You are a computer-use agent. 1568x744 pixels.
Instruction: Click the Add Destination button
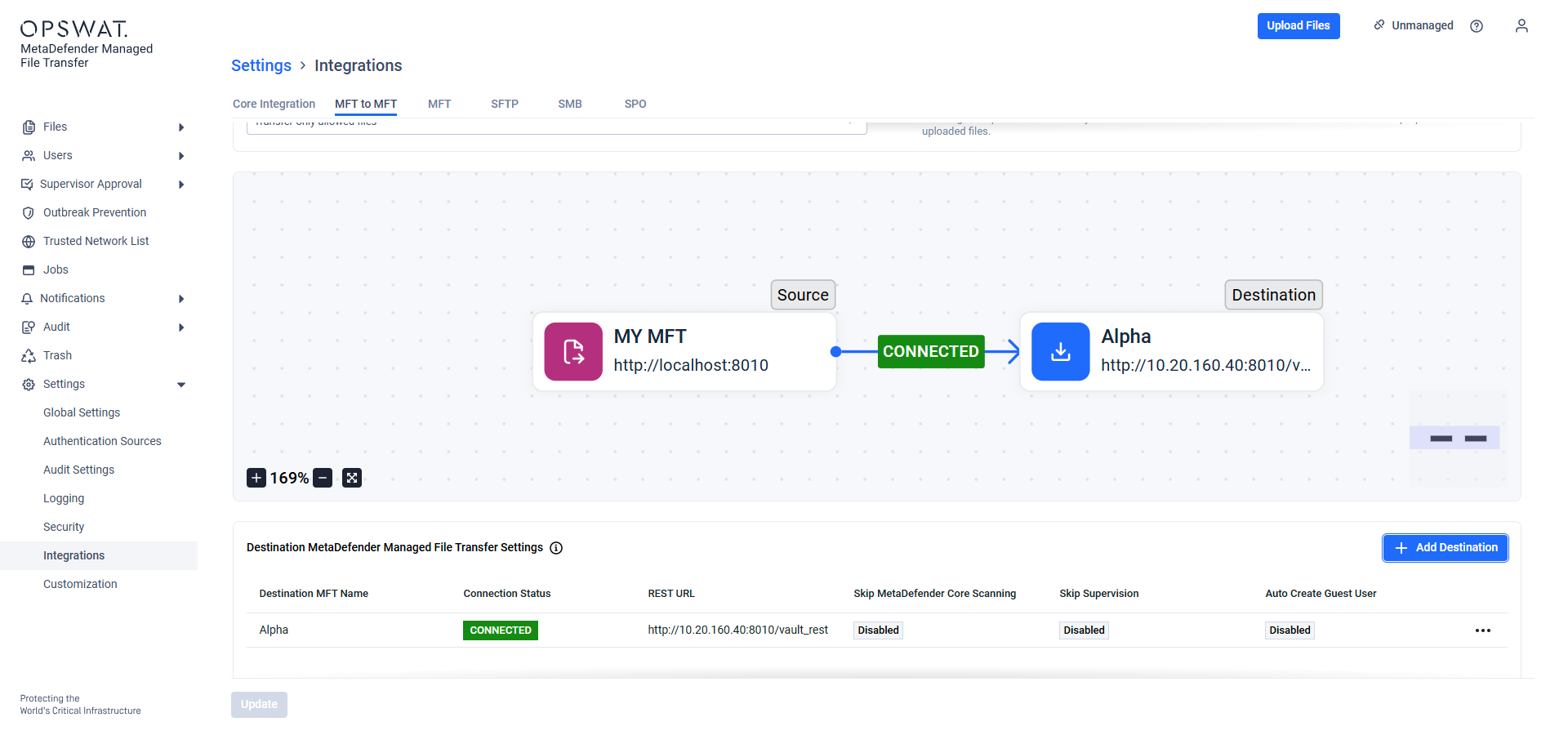click(x=1445, y=548)
